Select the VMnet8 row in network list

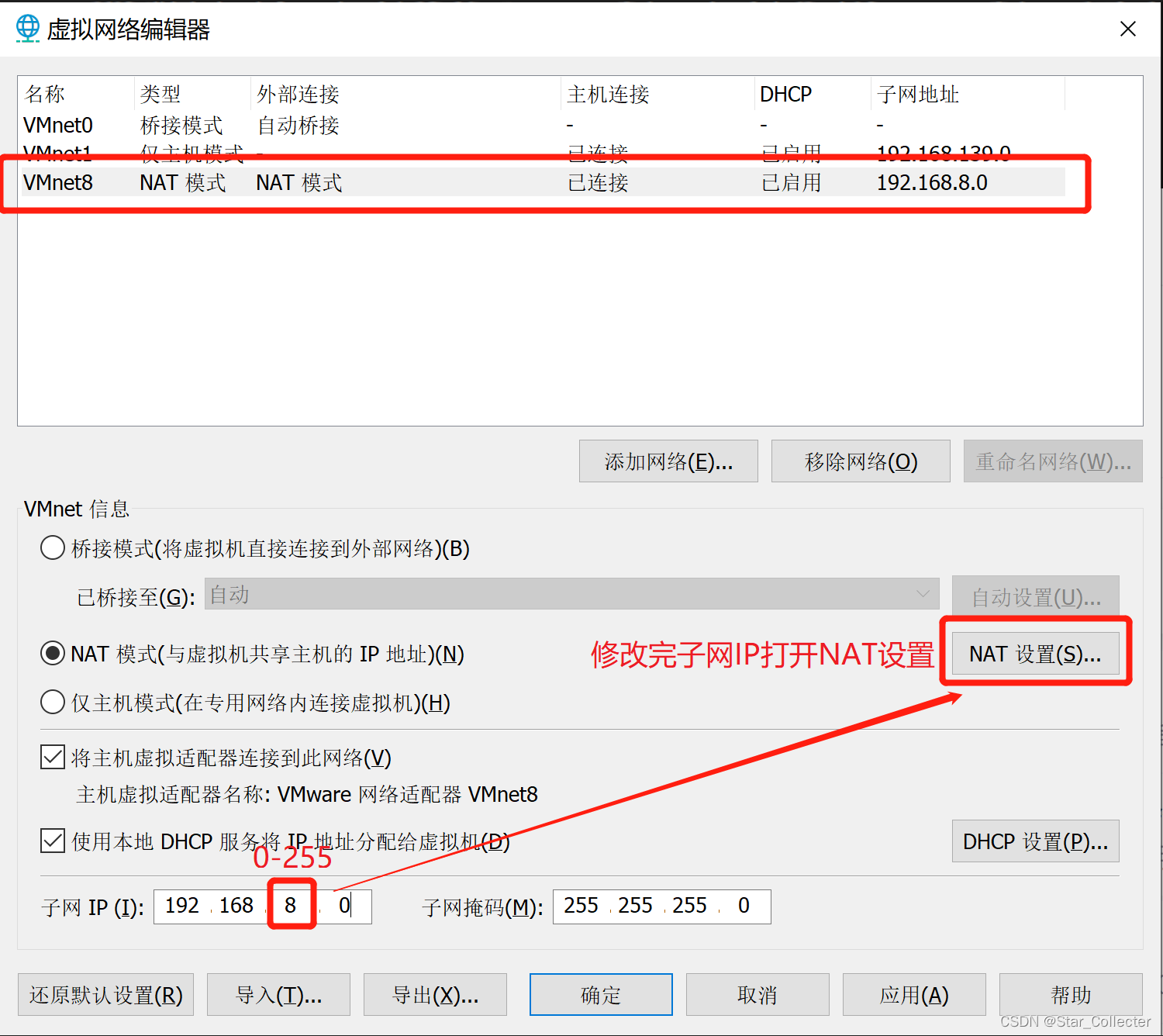click(543, 183)
